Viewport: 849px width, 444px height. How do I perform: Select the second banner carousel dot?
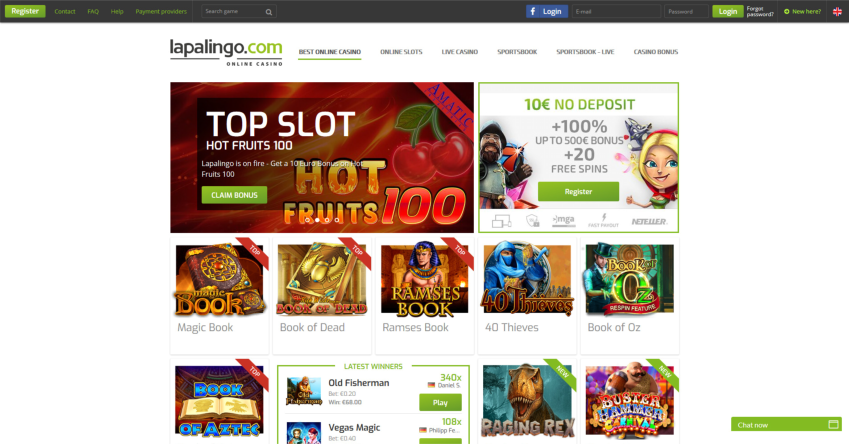317,220
